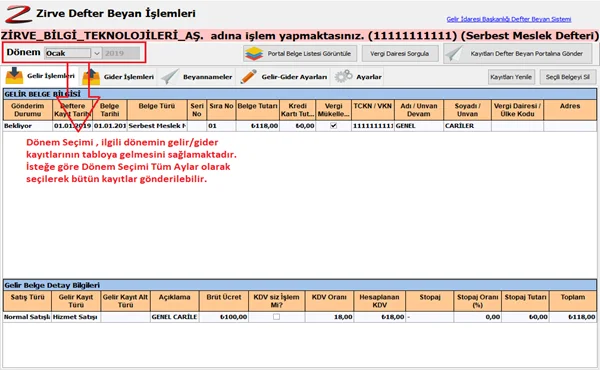
Task: Click the Deftere Kayıt Tarihi column header
Action: coord(73,110)
